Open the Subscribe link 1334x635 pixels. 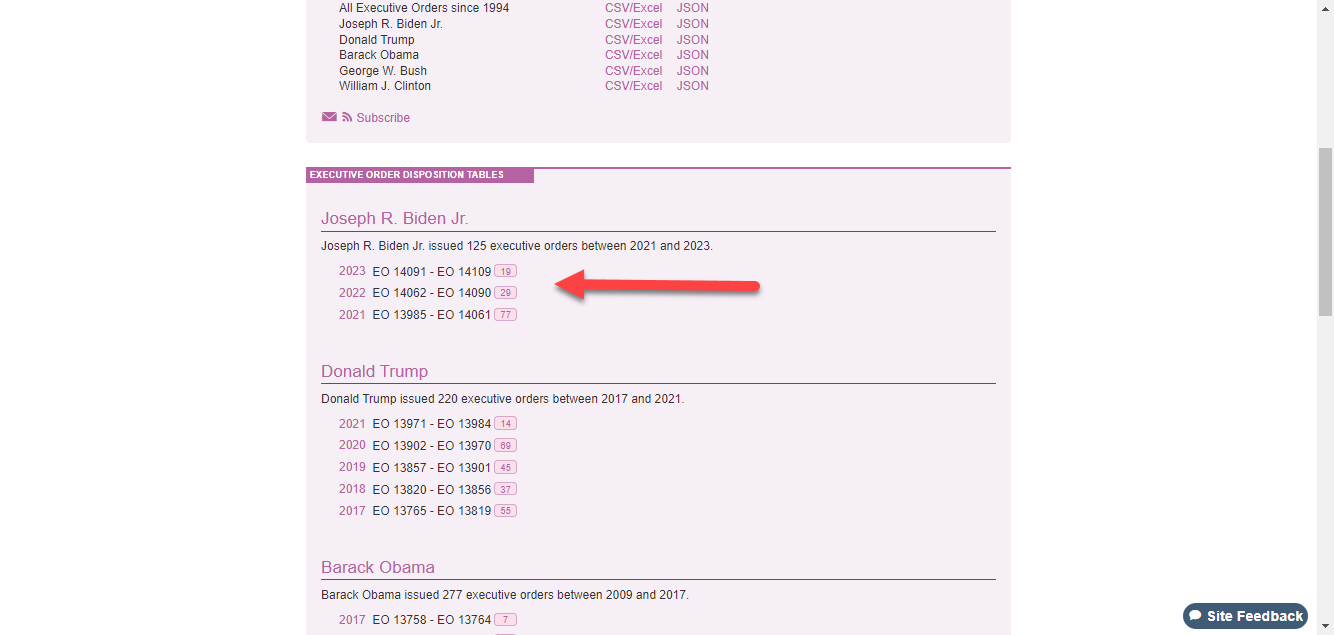383,118
